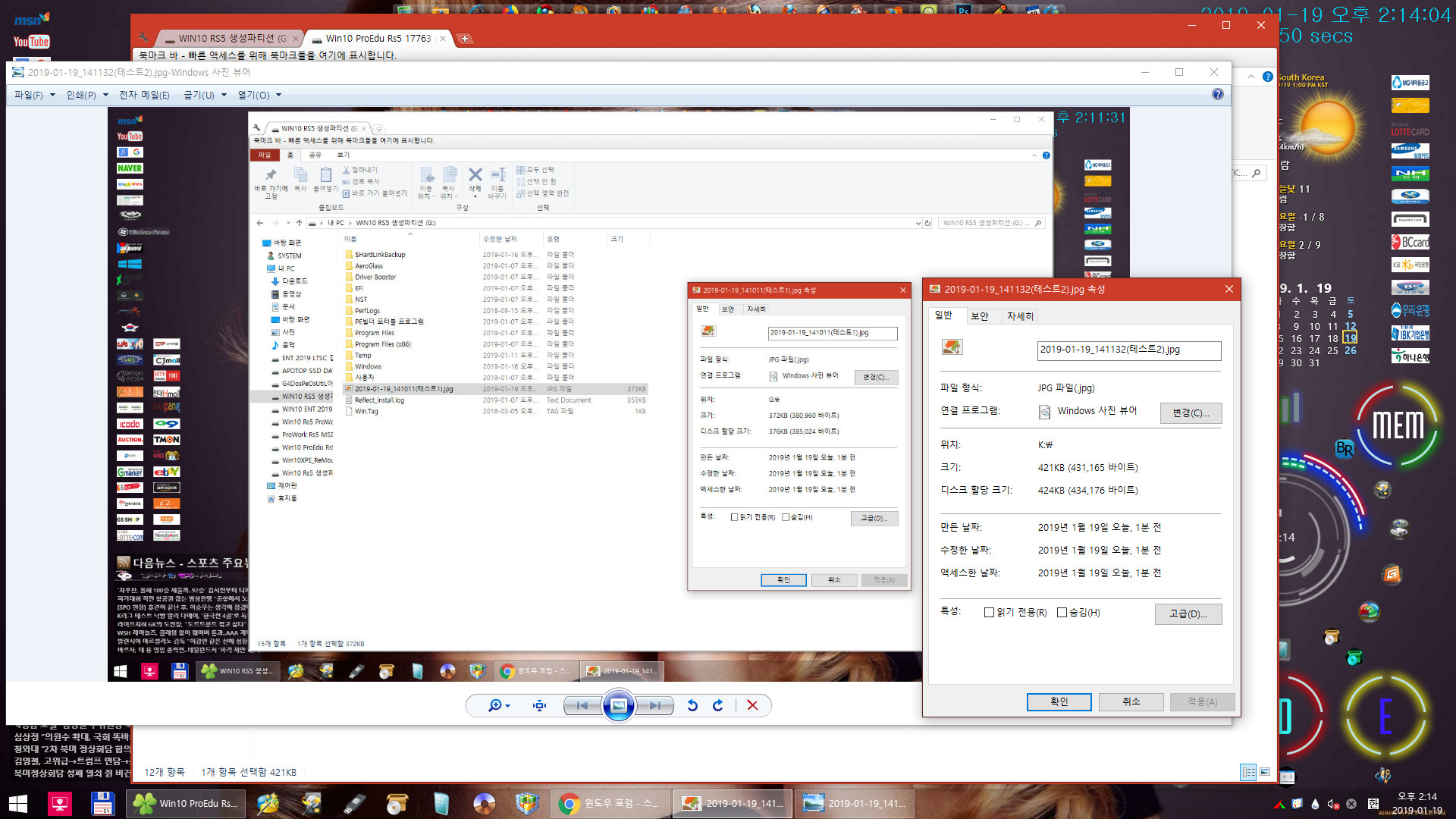The width and height of the screenshot is (1456, 819).
Task: Click today 19 in the calendar widget
Action: (x=1350, y=338)
